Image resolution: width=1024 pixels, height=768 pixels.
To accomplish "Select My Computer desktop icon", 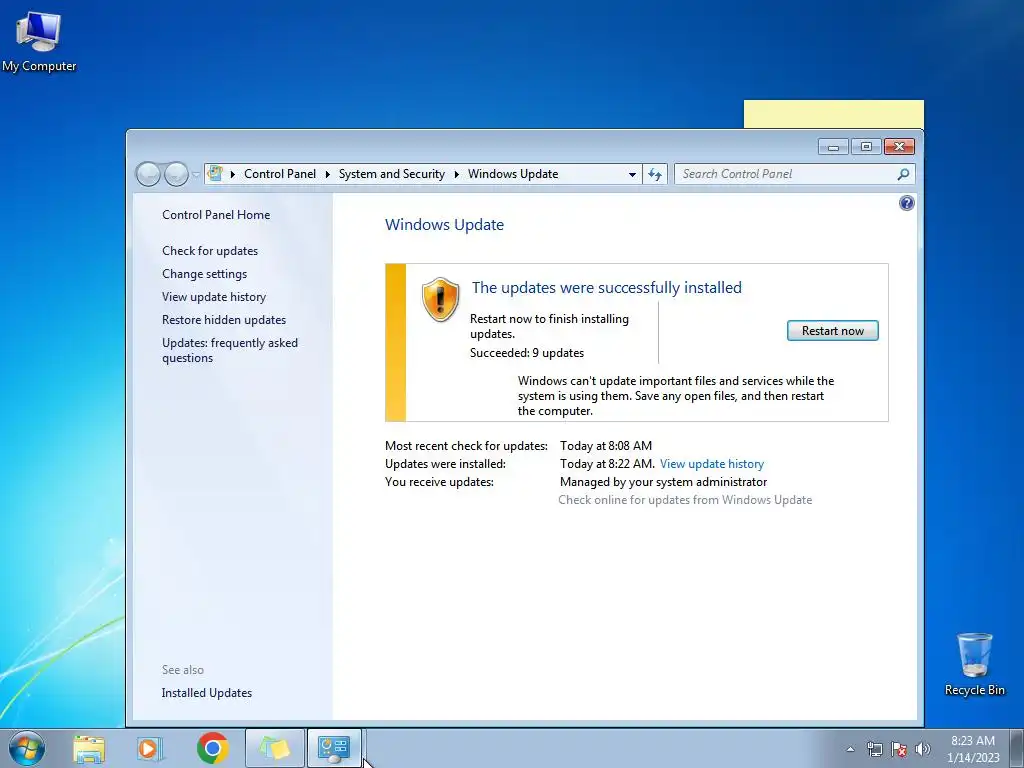I will [x=39, y=42].
